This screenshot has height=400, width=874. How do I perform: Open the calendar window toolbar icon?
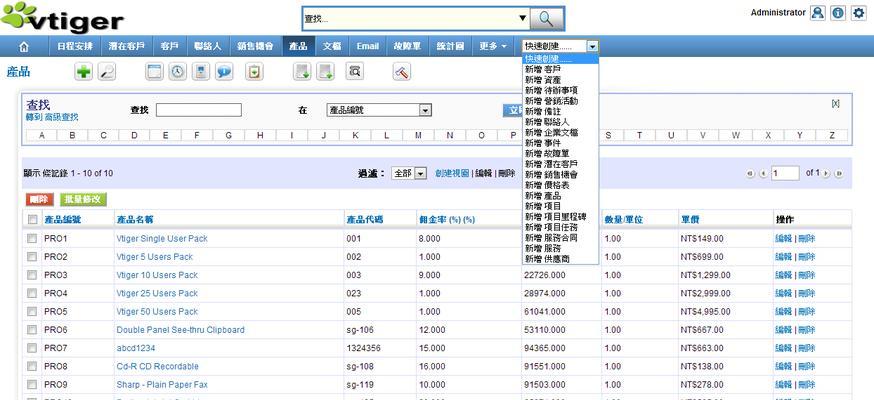pyautogui.click(x=154, y=72)
